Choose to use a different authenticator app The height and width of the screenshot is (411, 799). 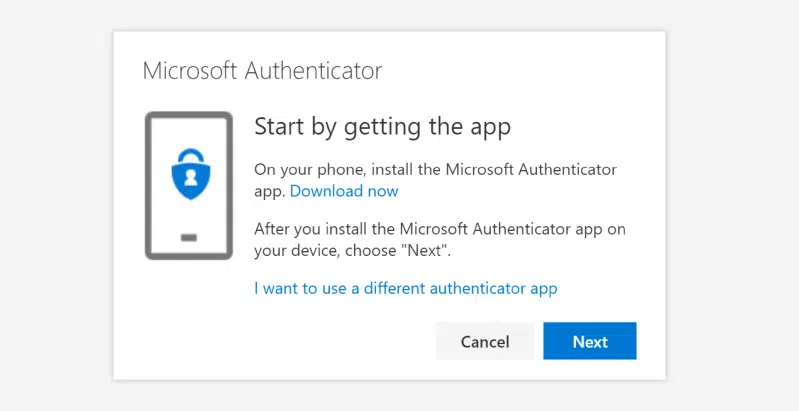(x=406, y=288)
